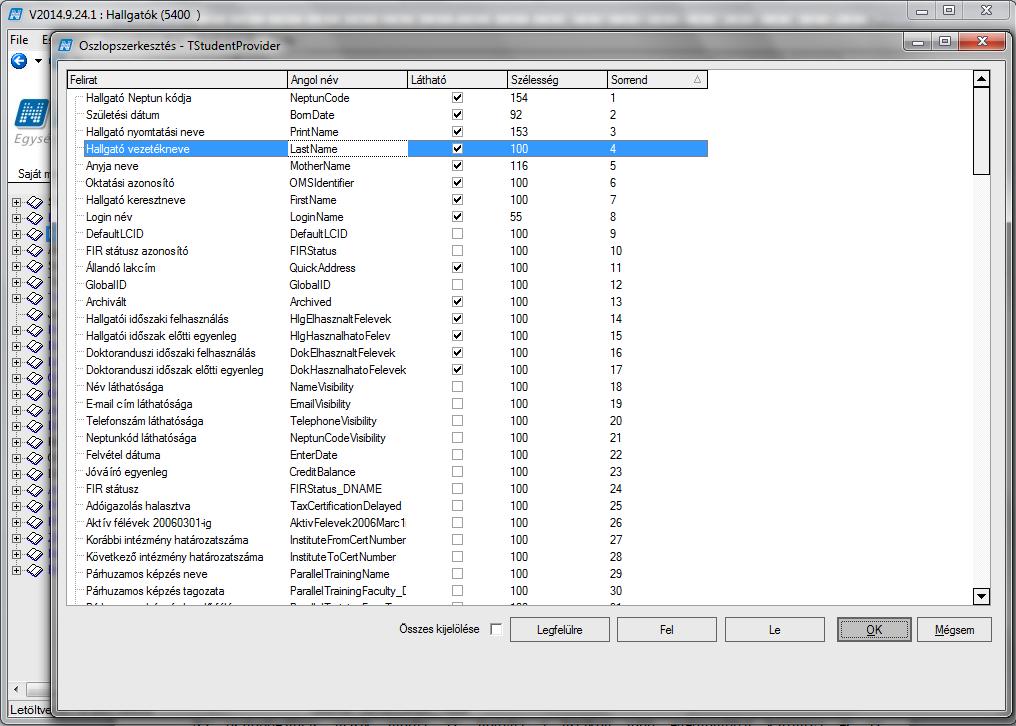Select the Hallgató Neptun kódja row
1016x726 pixels.
396,98
